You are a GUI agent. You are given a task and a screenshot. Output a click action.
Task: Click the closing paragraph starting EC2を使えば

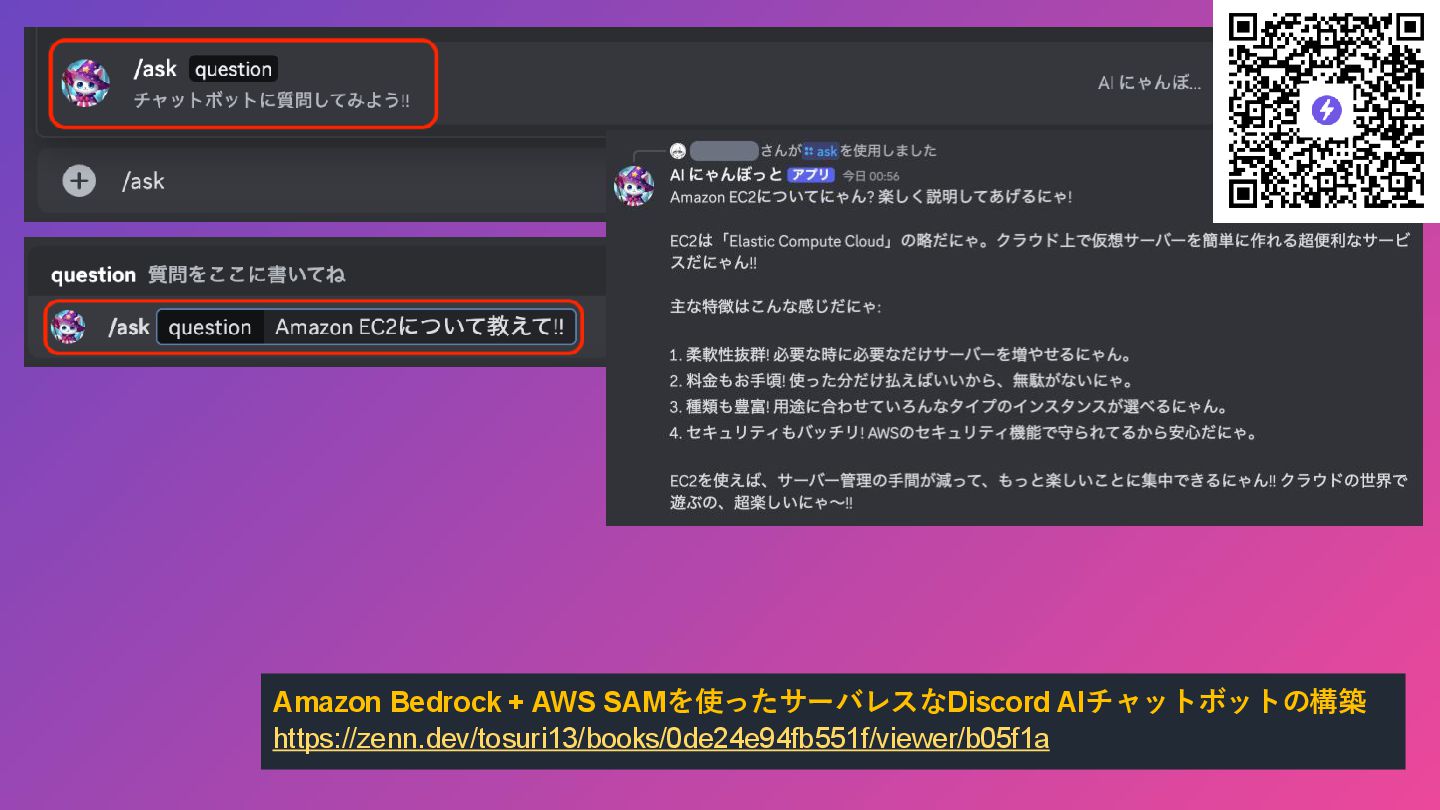(1039, 492)
